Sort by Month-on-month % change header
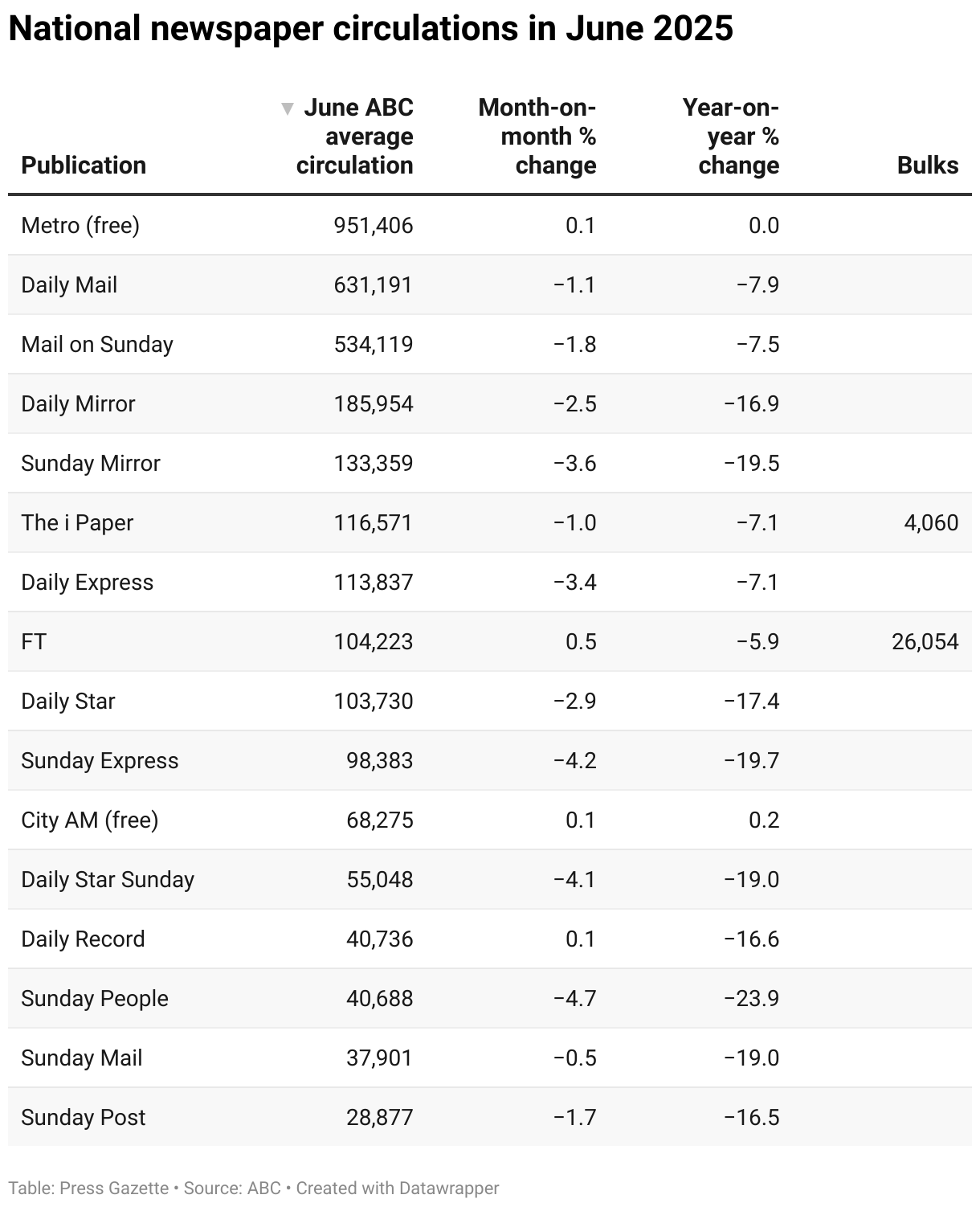Screen dimensions: 980x1207 [x=537, y=137]
